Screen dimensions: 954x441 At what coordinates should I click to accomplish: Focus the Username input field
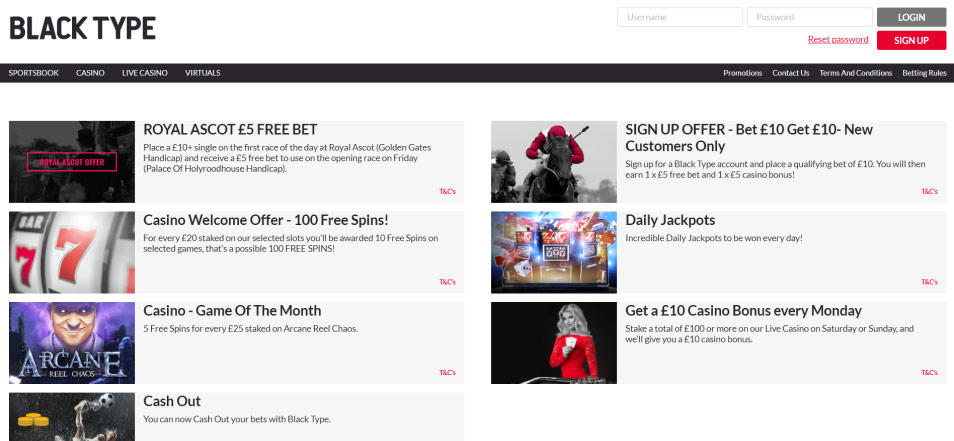tap(680, 17)
